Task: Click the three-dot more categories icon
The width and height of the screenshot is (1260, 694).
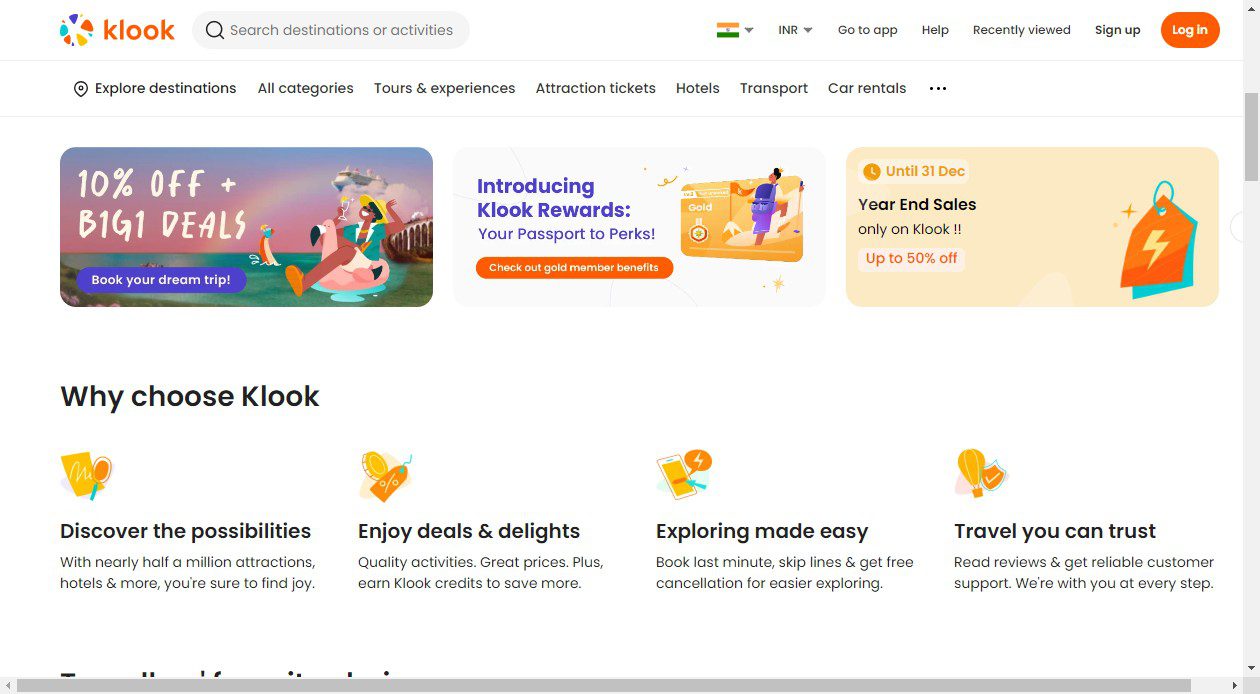Action: 937,89
